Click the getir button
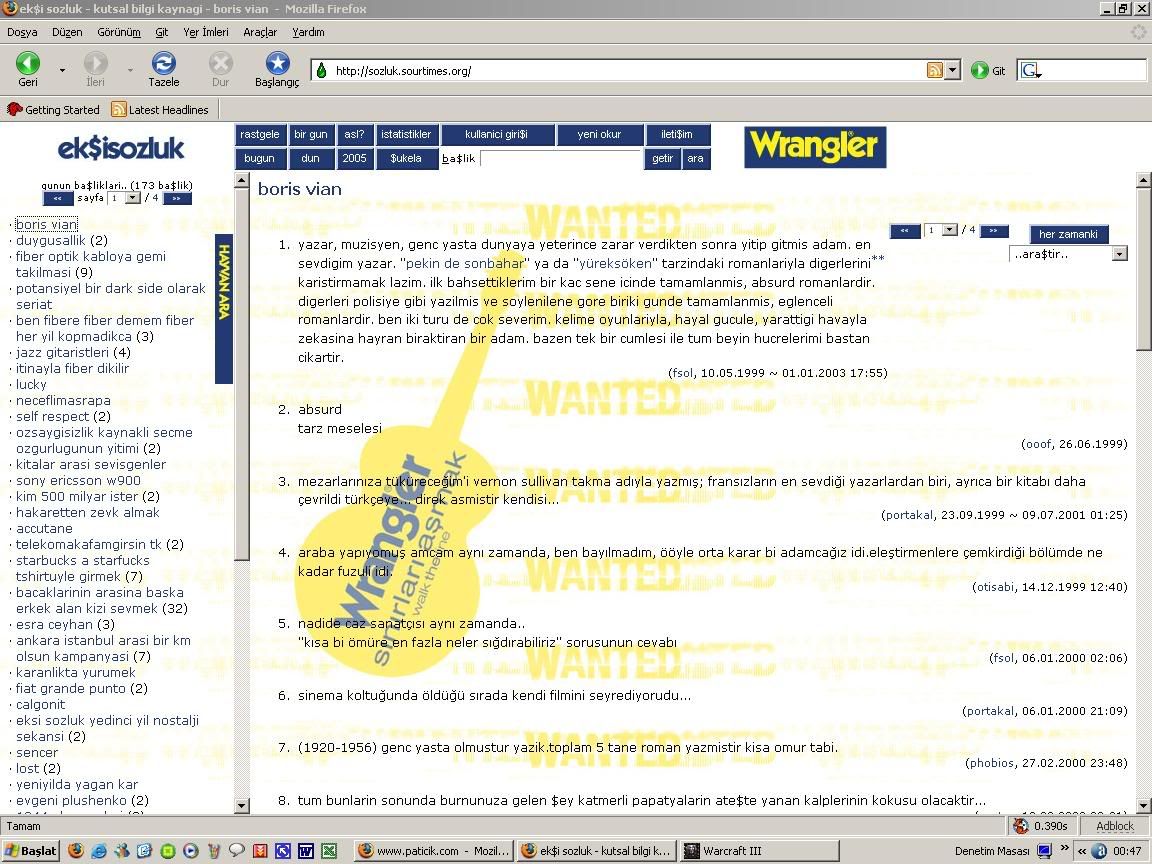 [x=662, y=159]
